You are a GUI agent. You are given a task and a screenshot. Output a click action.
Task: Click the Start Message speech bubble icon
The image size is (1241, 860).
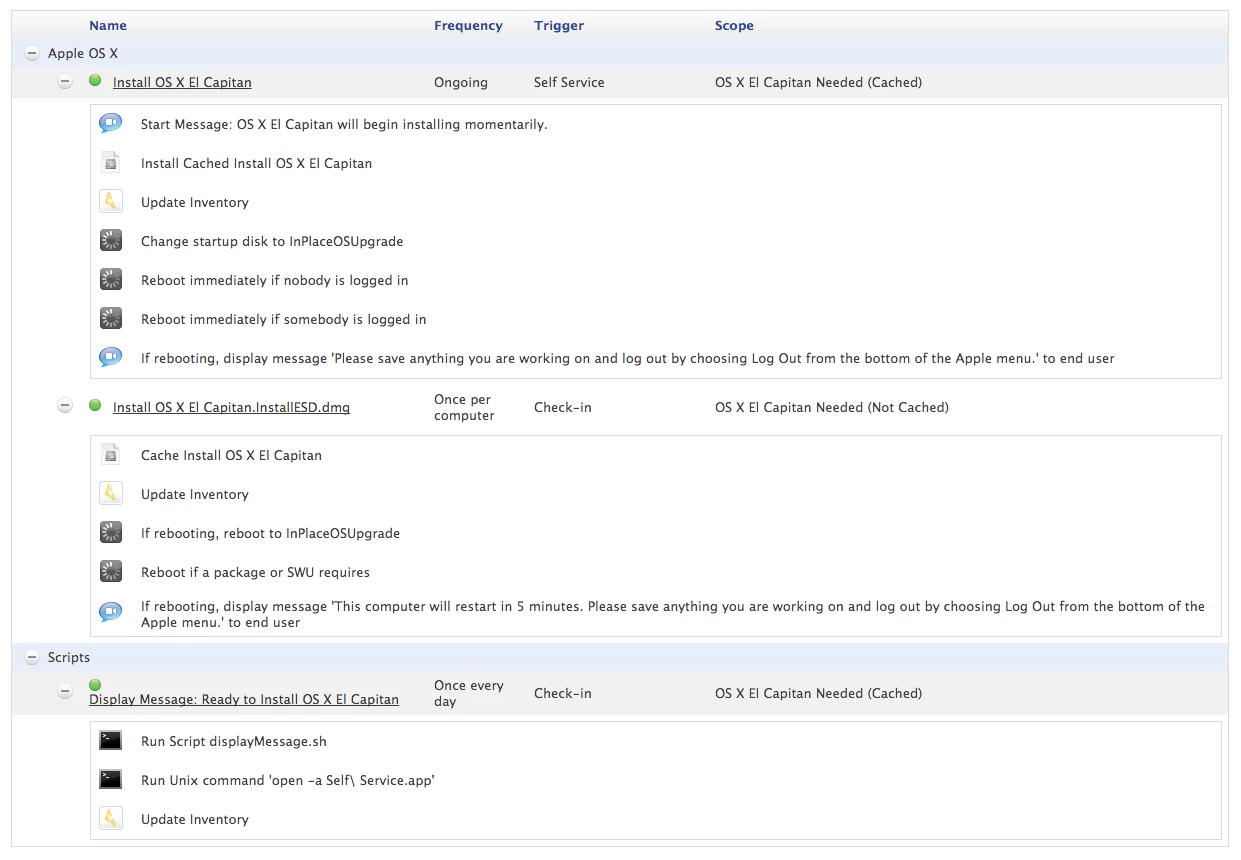(x=110, y=124)
